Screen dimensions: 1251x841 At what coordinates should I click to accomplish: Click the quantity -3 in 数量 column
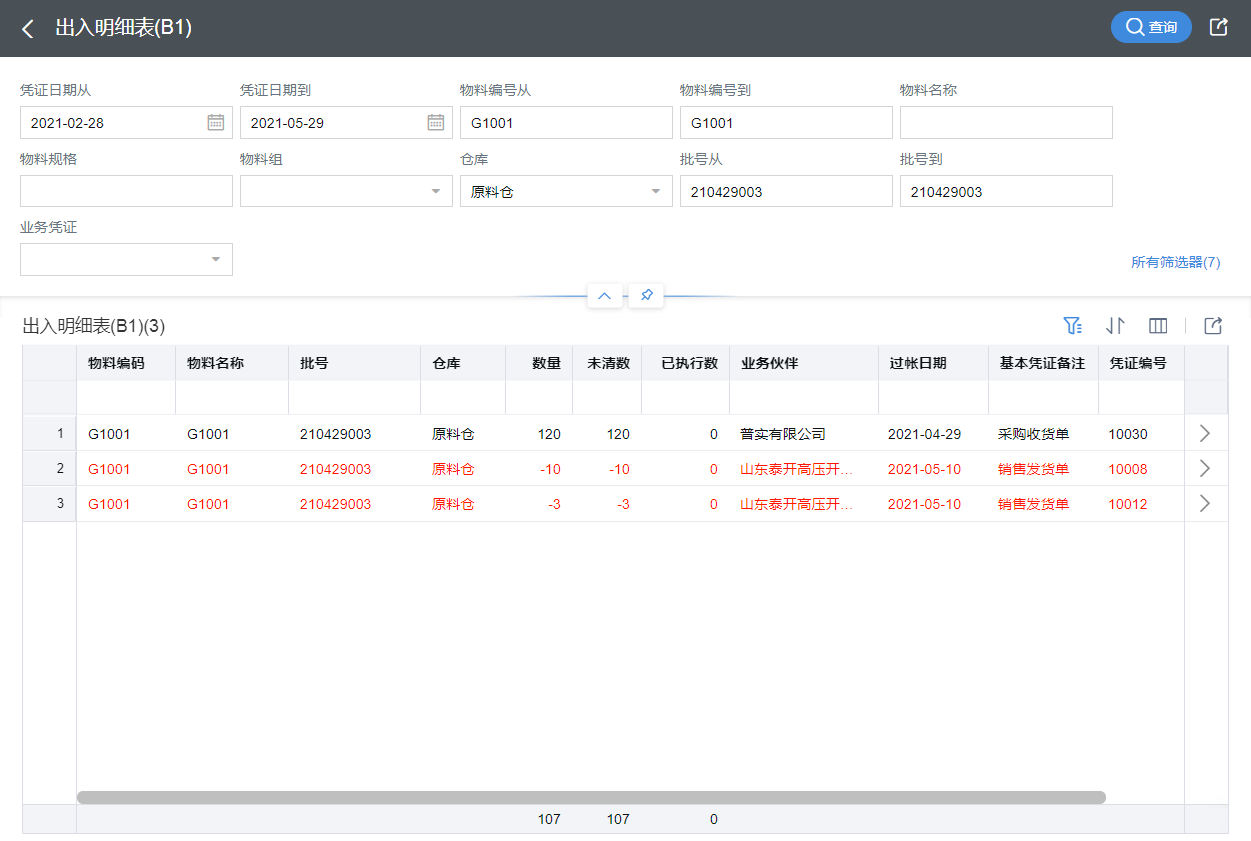[x=554, y=504]
